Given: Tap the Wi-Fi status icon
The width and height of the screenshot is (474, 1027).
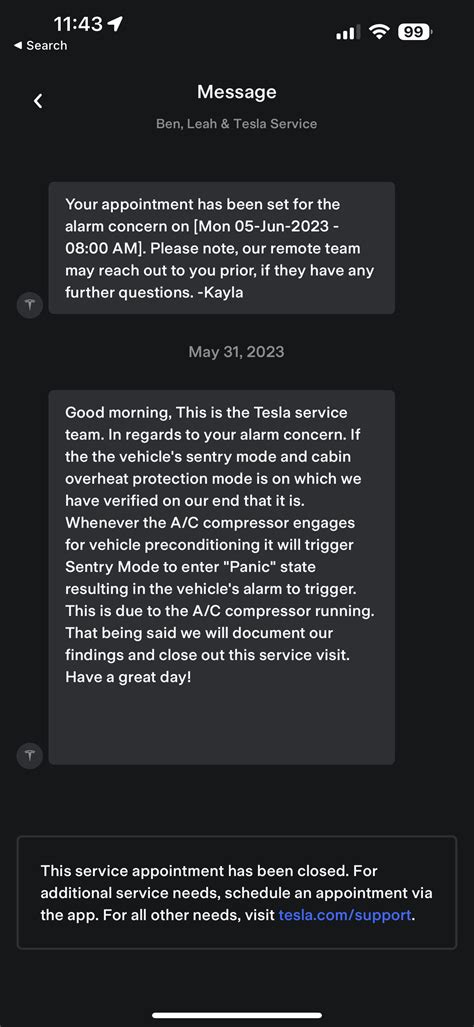Looking at the screenshot, I should point(378,31).
